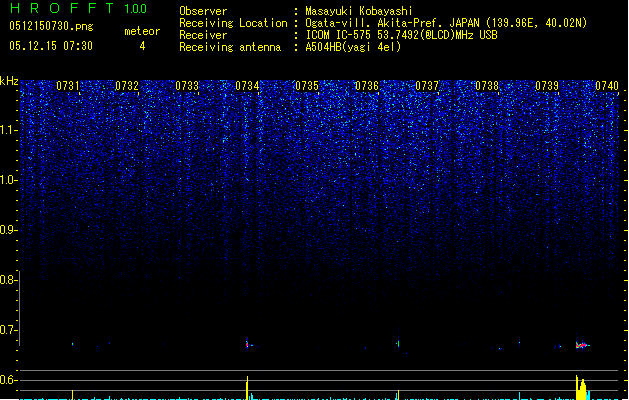Click the kHz axis unit label
Viewport: 629px width, 400px height.
tap(9, 81)
